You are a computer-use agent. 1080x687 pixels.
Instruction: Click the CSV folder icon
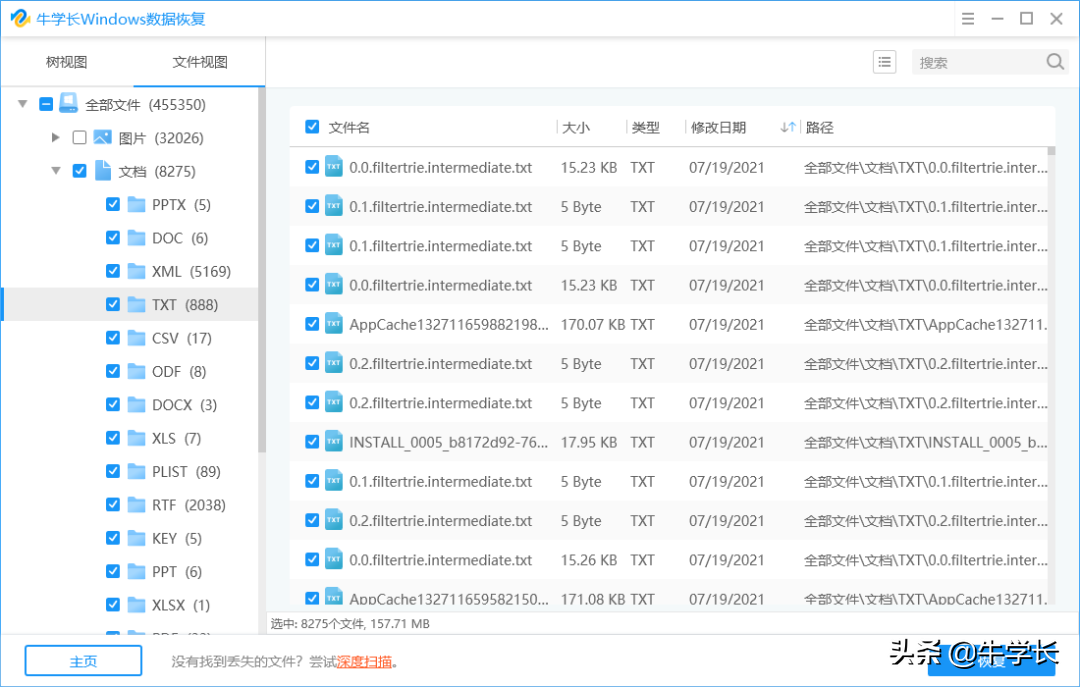pos(136,338)
